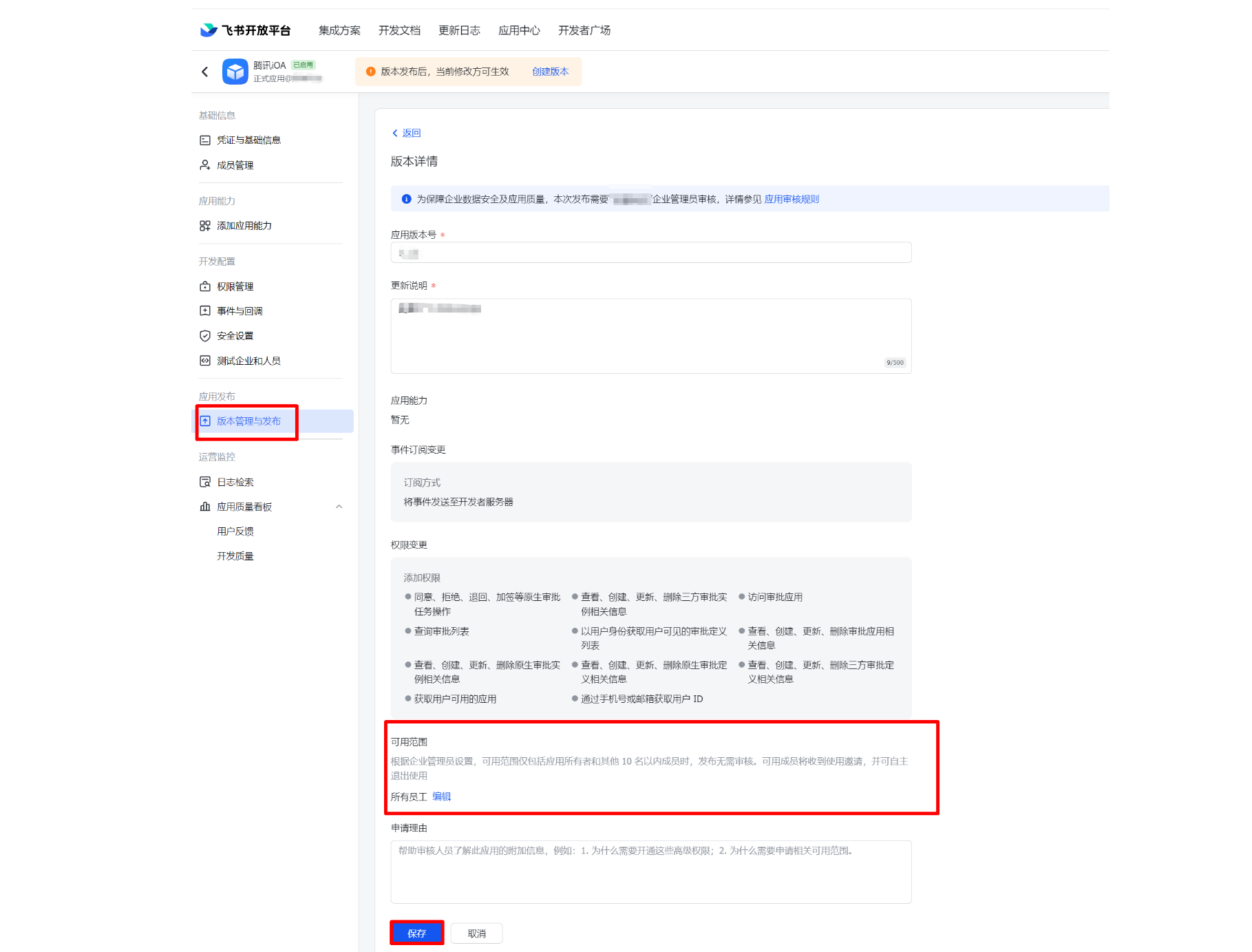Click the 创建版本 link in the banner

coord(550,72)
